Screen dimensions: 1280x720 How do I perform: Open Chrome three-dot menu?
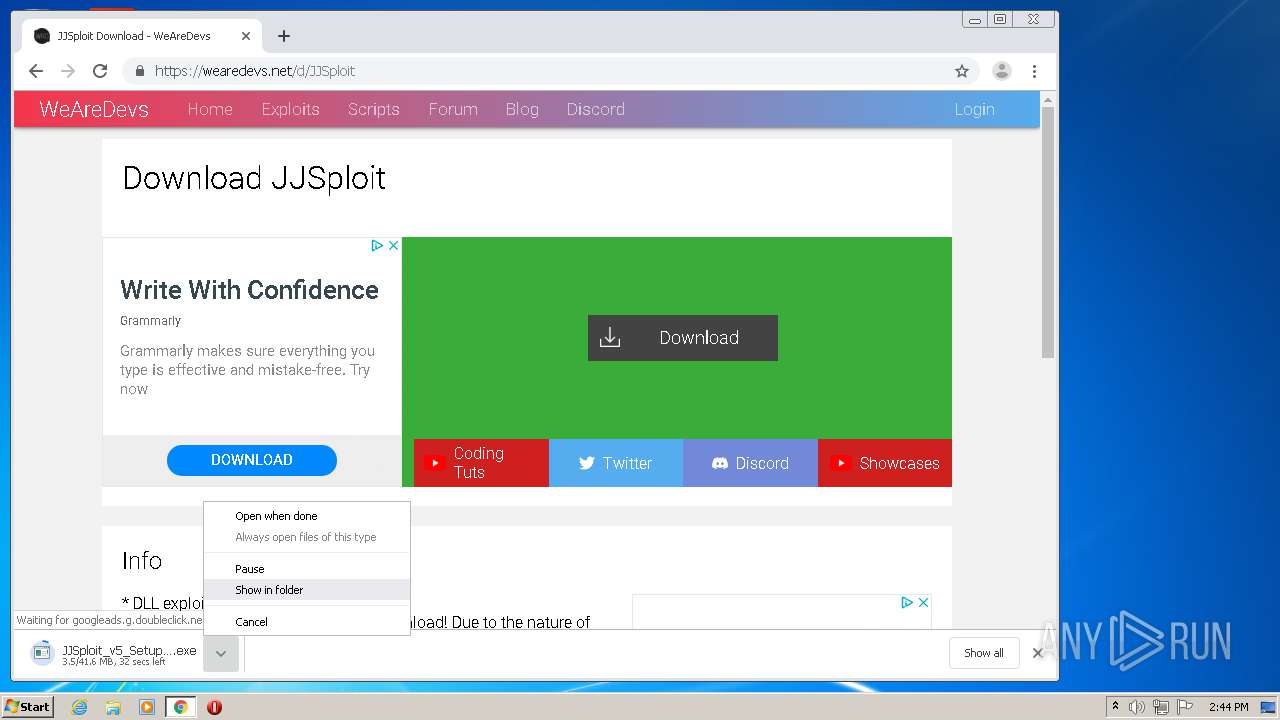(x=1034, y=71)
